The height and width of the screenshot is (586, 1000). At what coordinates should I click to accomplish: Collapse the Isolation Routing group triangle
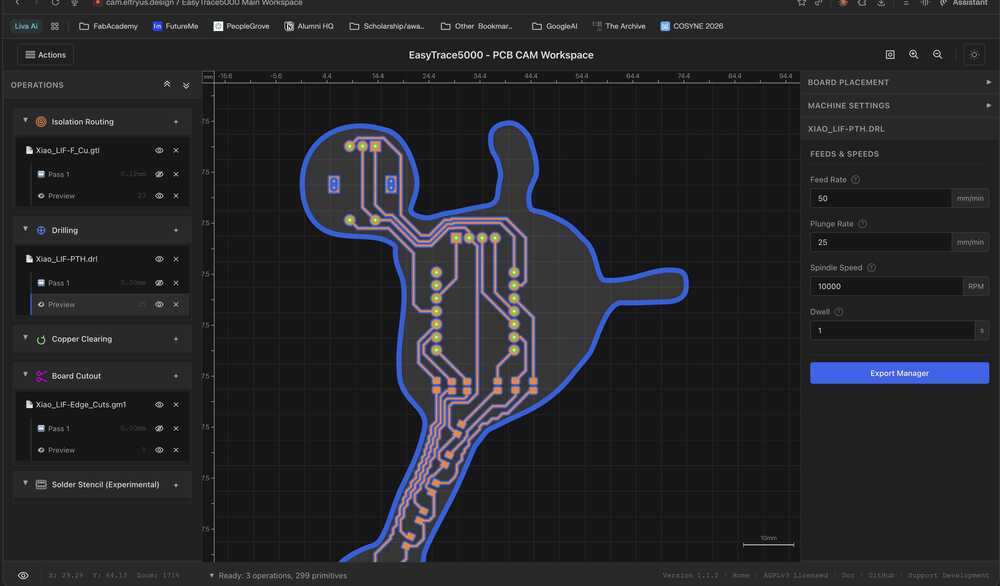(x=26, y=120)
